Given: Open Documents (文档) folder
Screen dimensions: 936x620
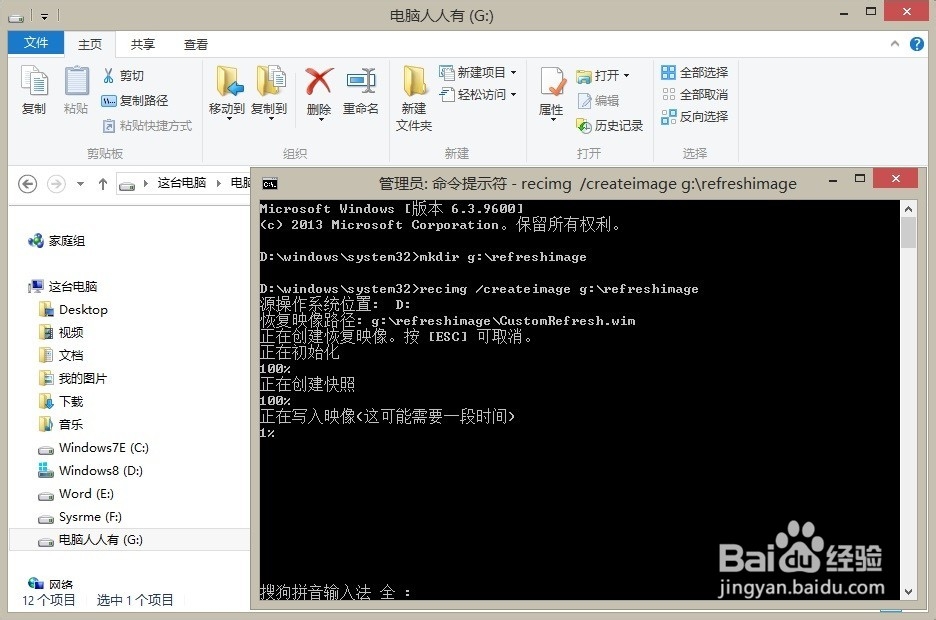Looking at the screenshot, I should (61, 356).
